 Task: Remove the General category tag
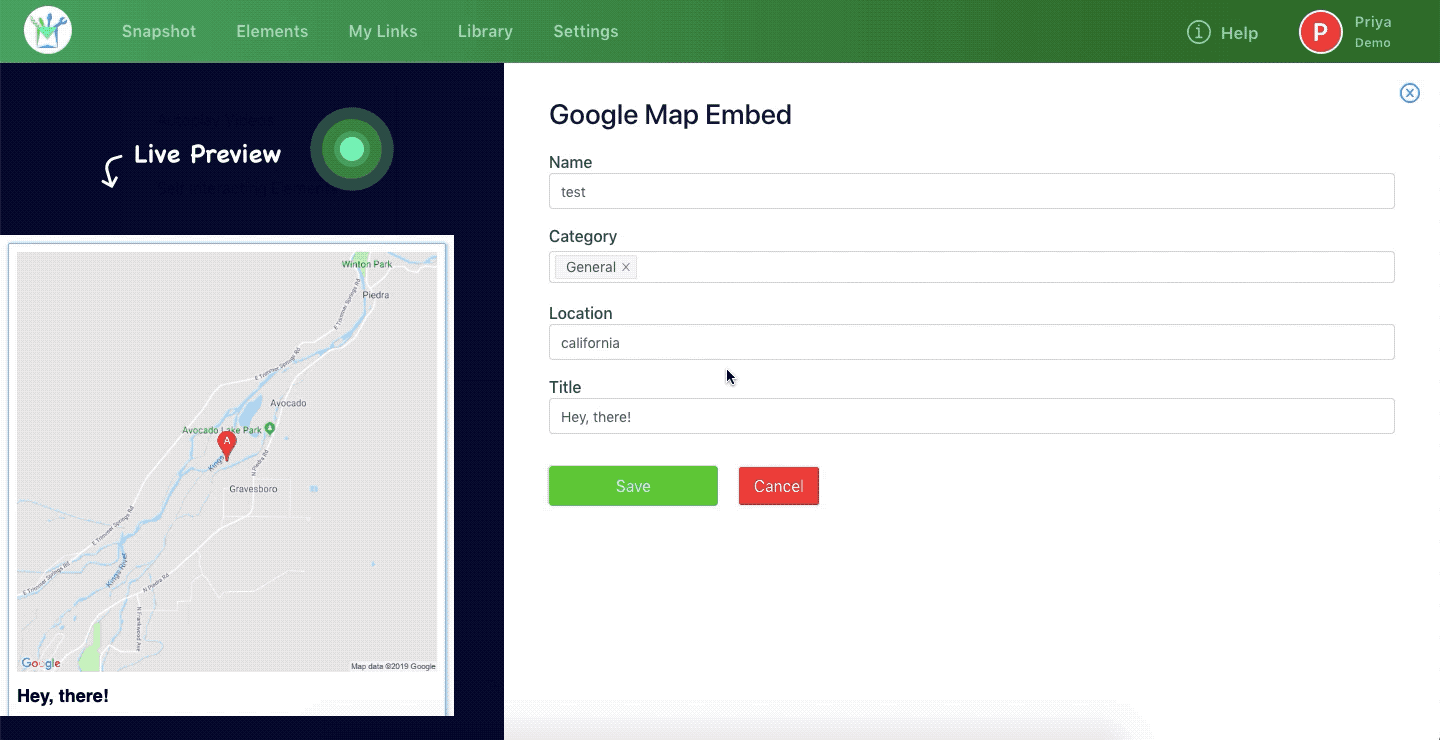(x=626, y=267)
